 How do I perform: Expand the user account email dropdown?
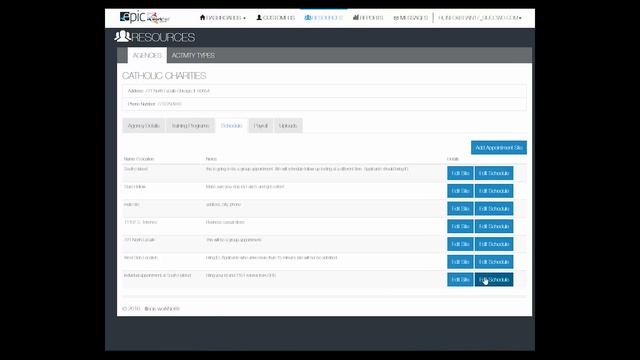point(480,18)
